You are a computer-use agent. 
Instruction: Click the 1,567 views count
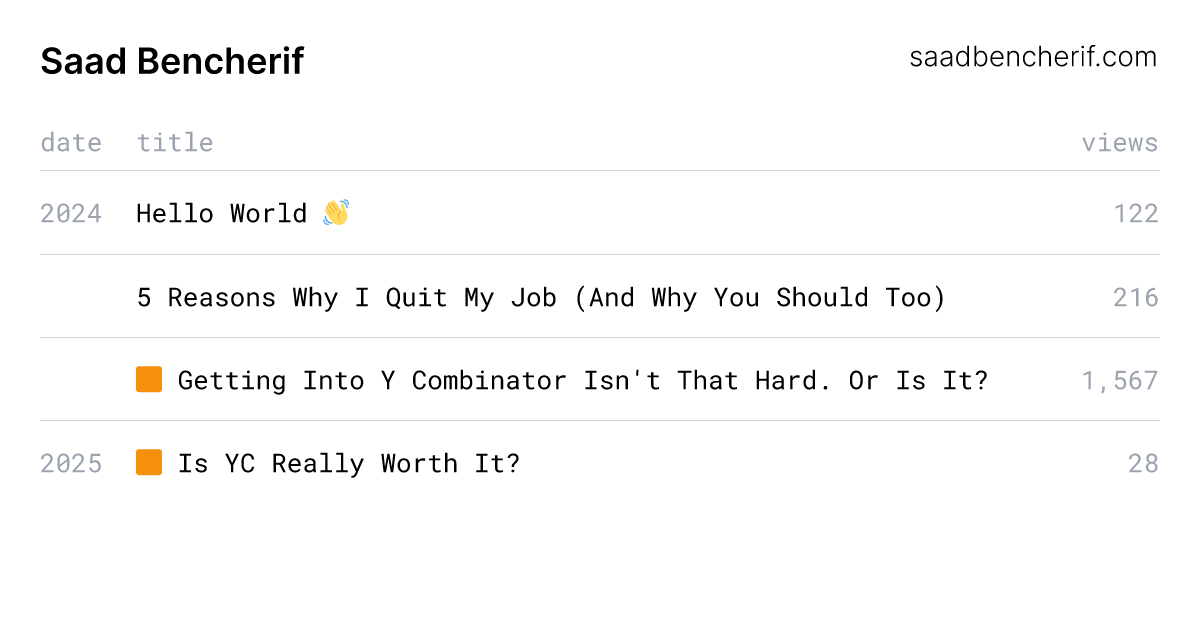(1119, 380)
